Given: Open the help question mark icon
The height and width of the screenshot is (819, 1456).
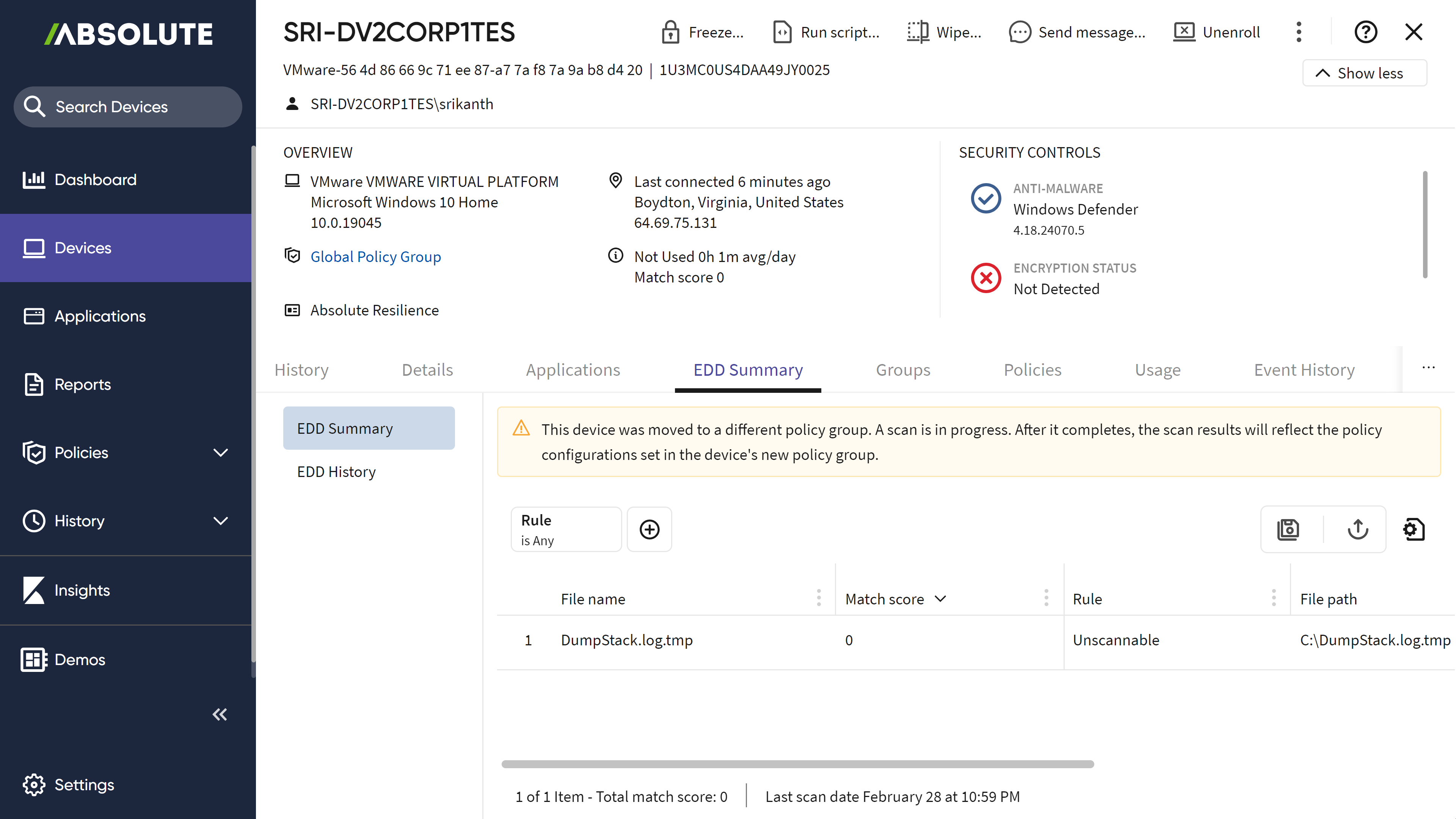Looking at the screenshot, I should point(1365,32).
